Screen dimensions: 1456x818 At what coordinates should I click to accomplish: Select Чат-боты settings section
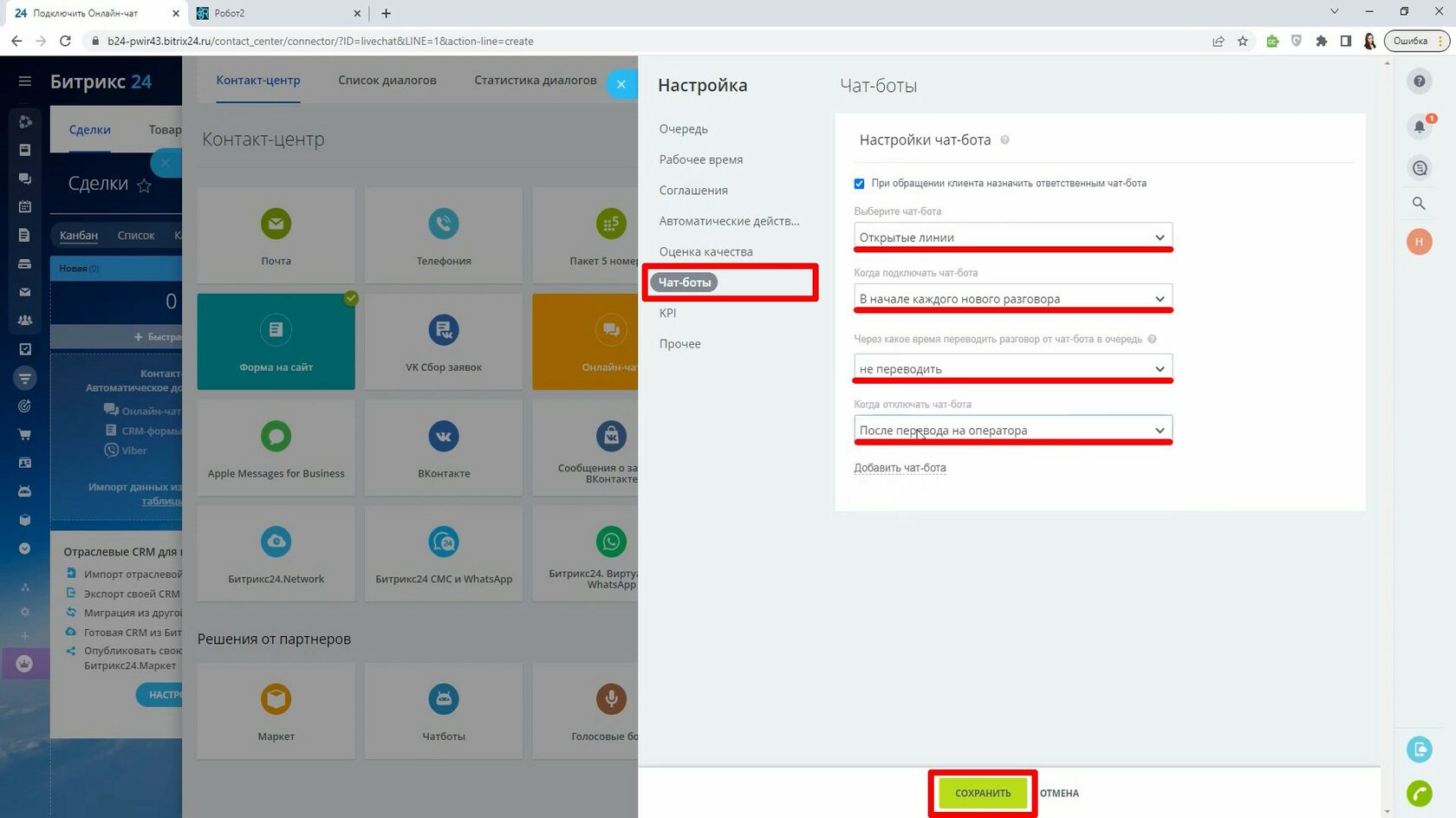(x=684, y=282)
